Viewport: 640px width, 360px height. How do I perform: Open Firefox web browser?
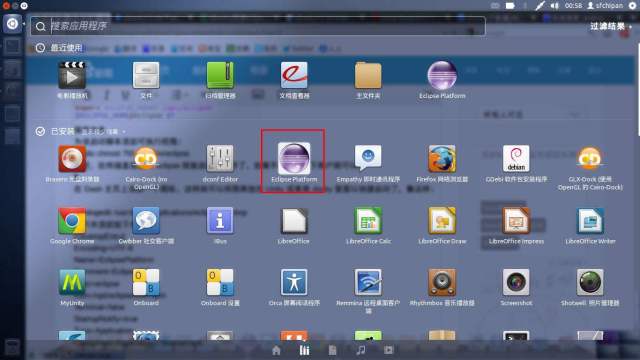tap(442, 163)
